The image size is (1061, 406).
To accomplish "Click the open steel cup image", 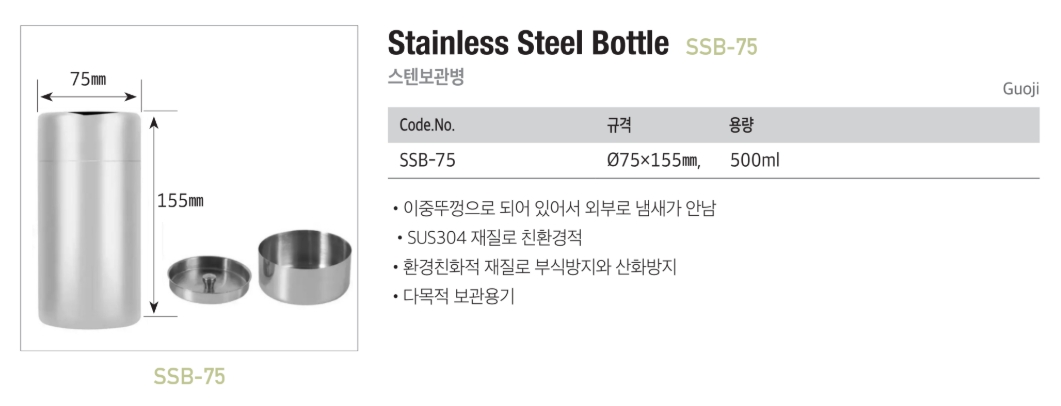I will 305,267.
